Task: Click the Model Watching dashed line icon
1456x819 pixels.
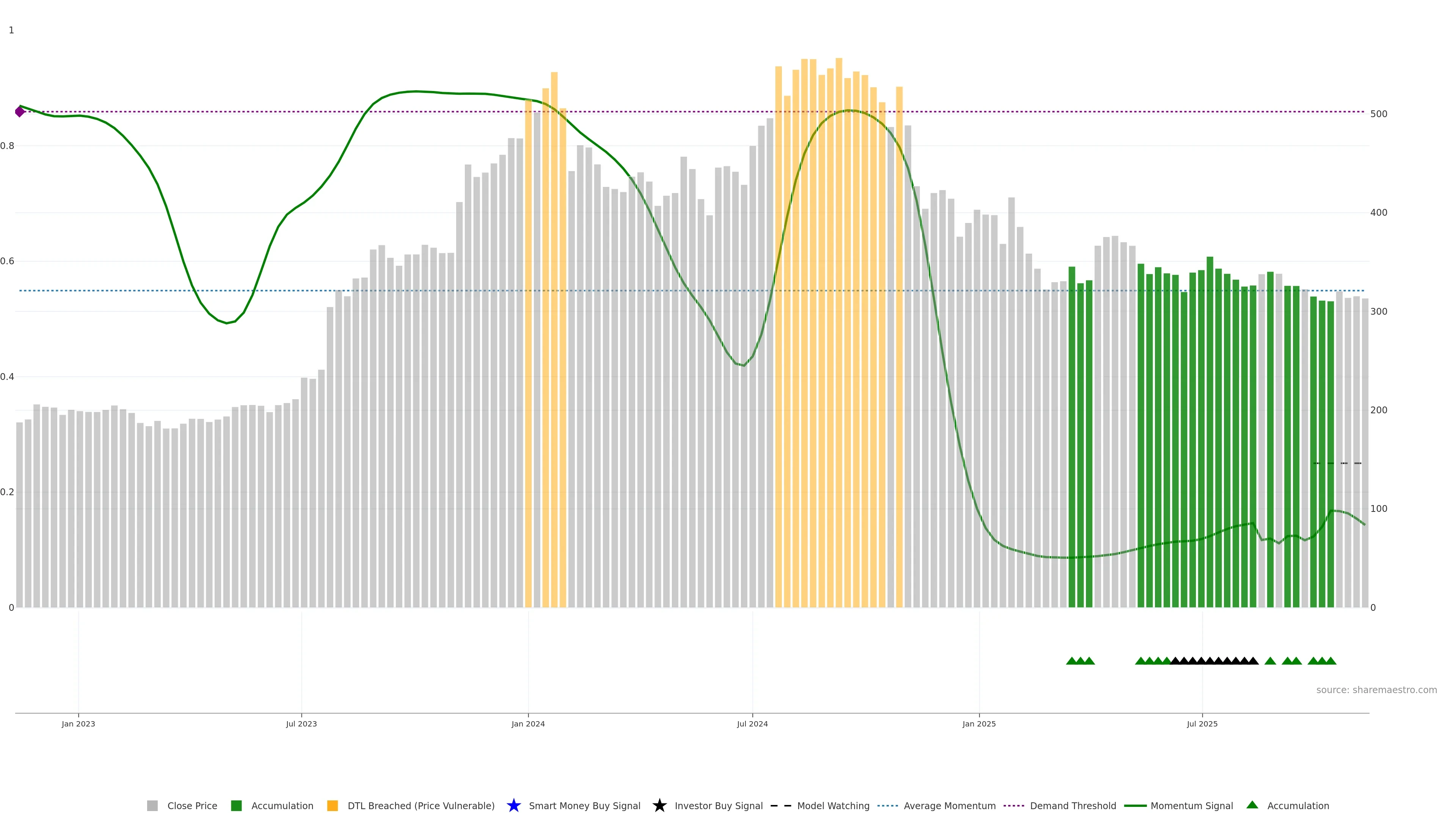Action: pyautogui.click(x=781, y=805)
